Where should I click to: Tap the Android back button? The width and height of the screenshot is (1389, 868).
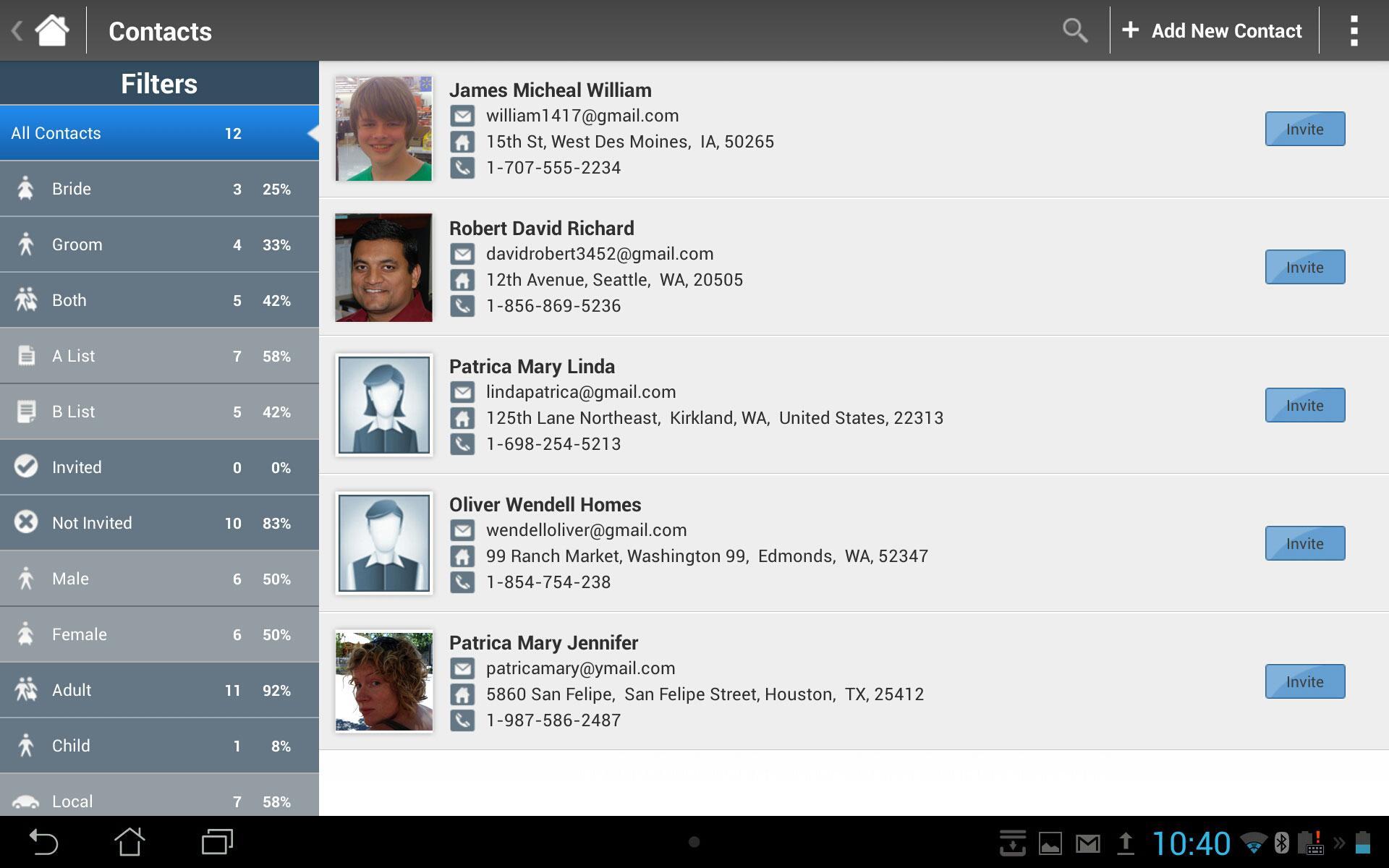tap(43, 842)
